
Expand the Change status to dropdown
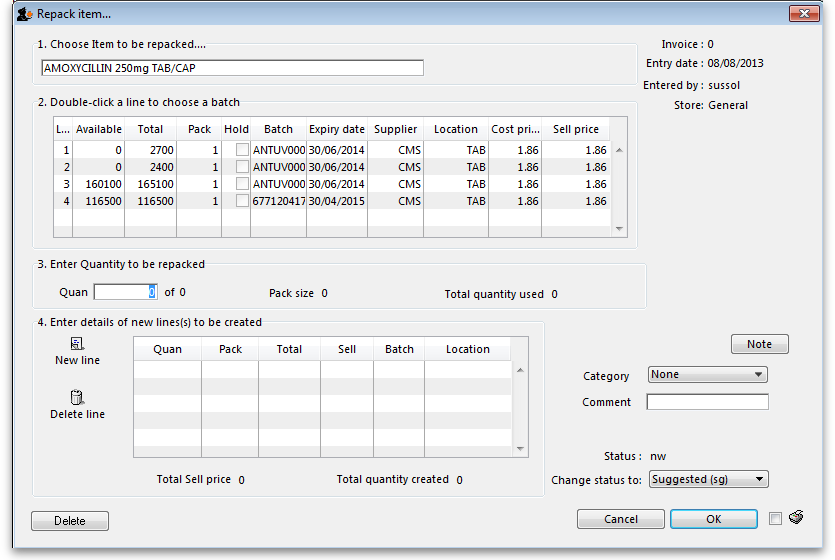tap(708, 480)
